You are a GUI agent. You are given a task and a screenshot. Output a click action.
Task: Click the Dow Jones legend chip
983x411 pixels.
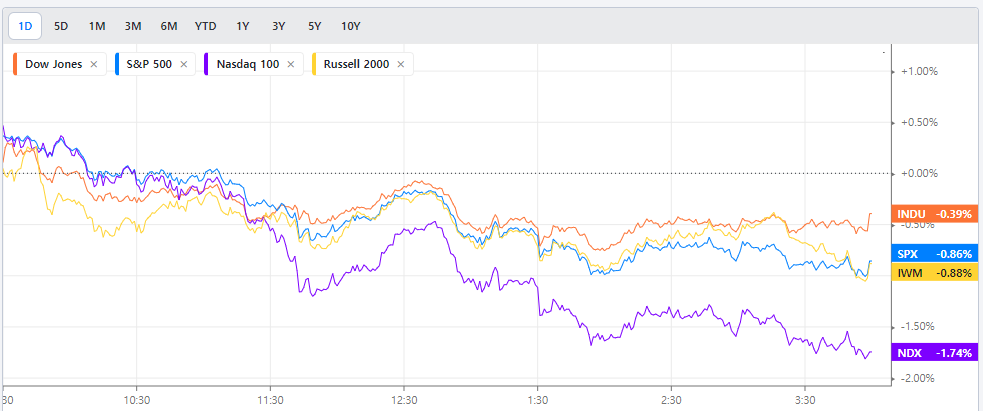[x=50, y=64]
